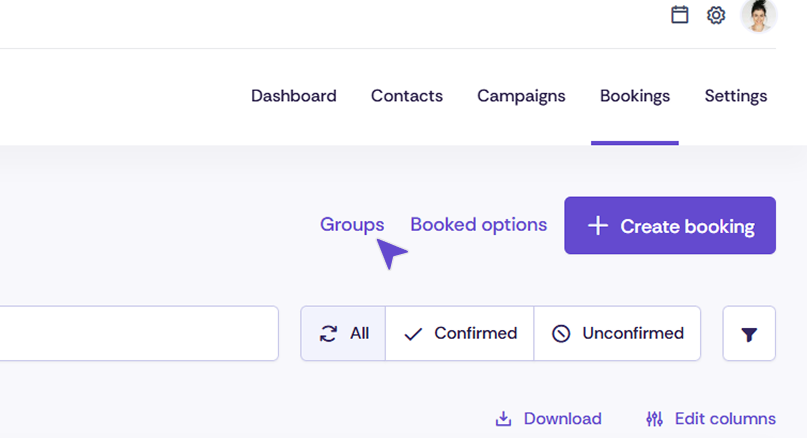Download the bookings list
Screen dimensions: 807x438
[x=549, y=419]
